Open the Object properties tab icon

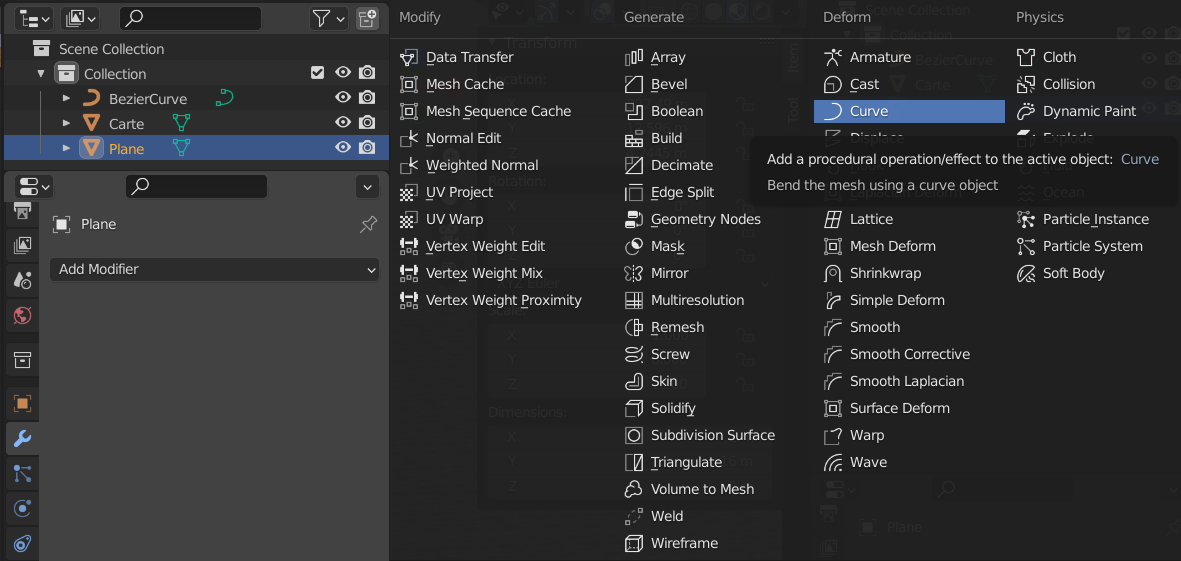click(x=22, y=404)
